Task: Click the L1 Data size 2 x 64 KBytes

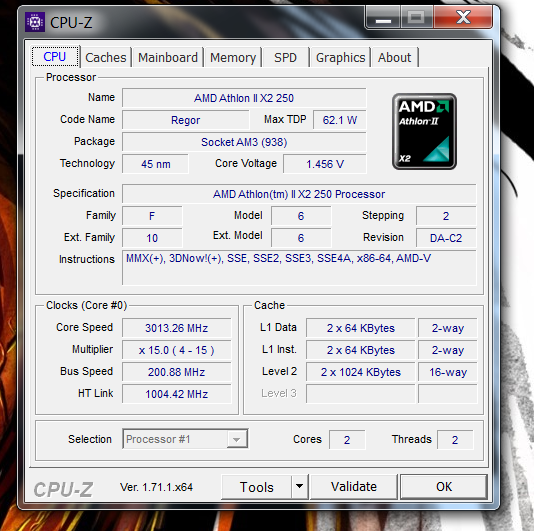Action: 361,328
